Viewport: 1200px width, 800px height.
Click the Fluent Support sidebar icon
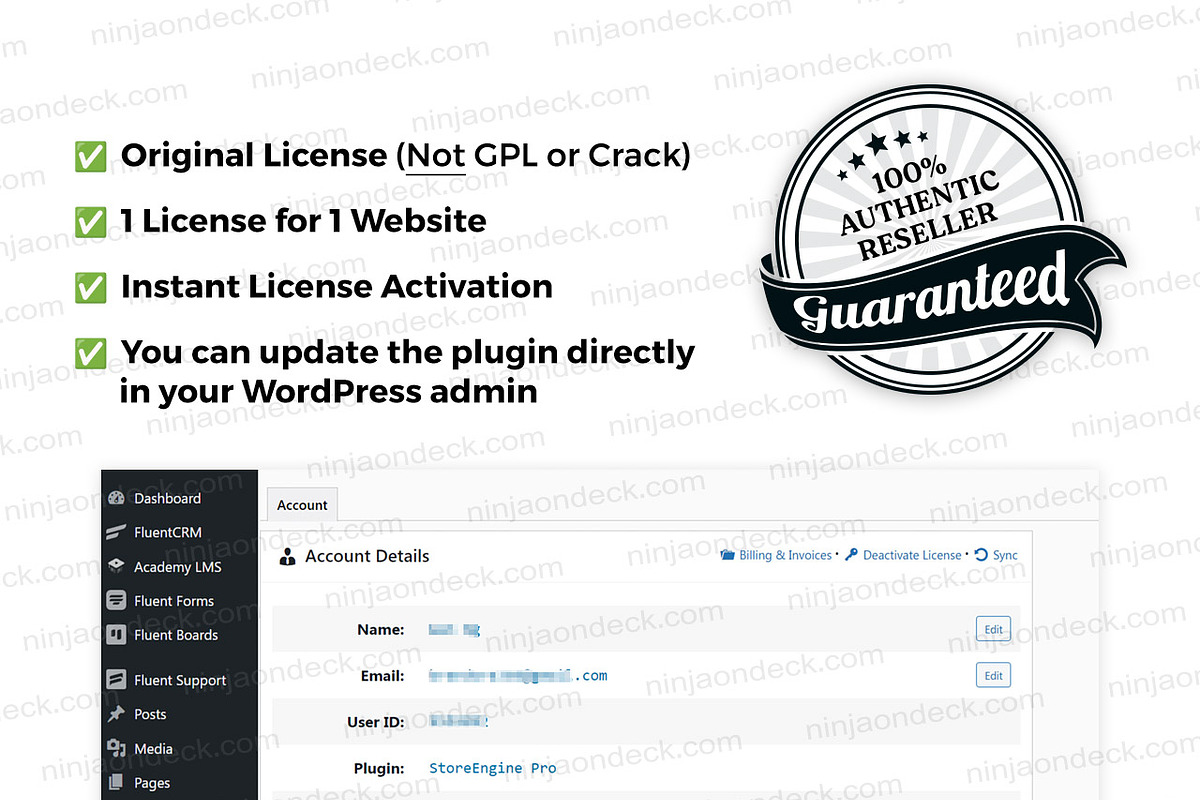pyautogui.click(x=116, y=680)
